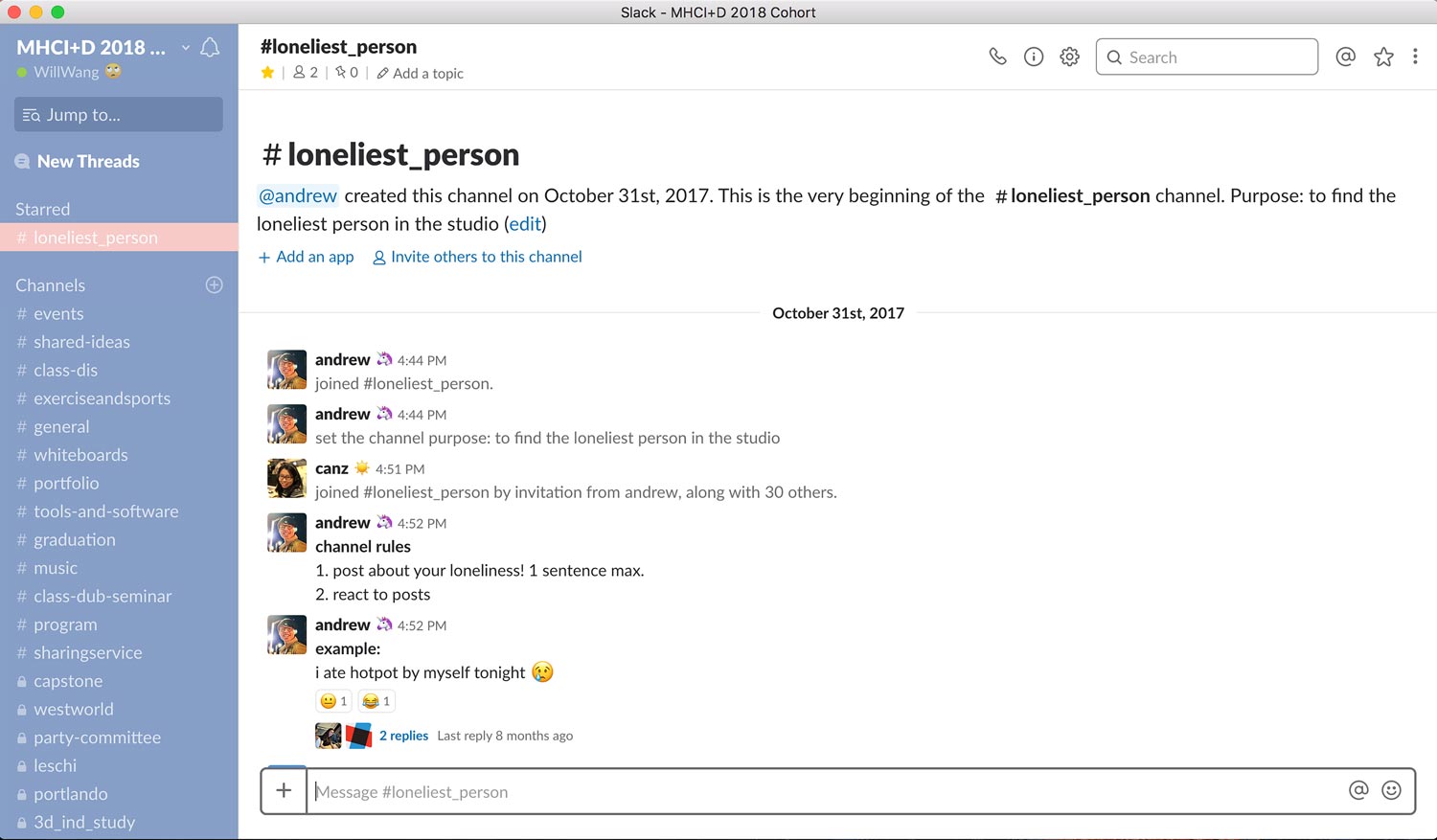
Task: Open more actions three-dot menu
Action: [1415, 57]
